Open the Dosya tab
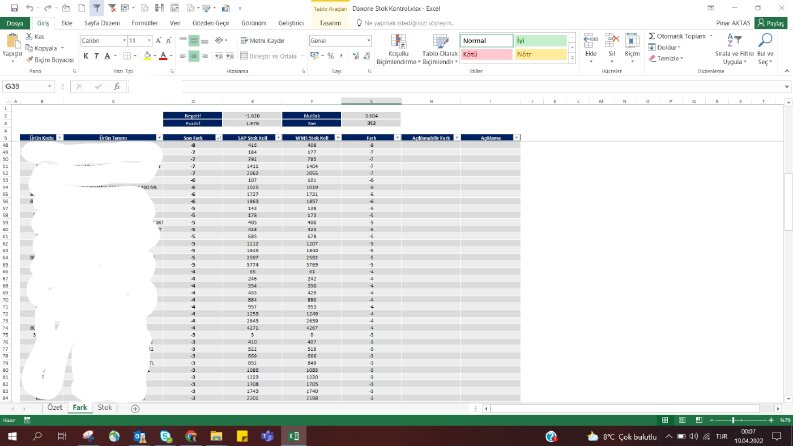The height and width of the screenshot is (446, 793). click(x=15, y=23)
